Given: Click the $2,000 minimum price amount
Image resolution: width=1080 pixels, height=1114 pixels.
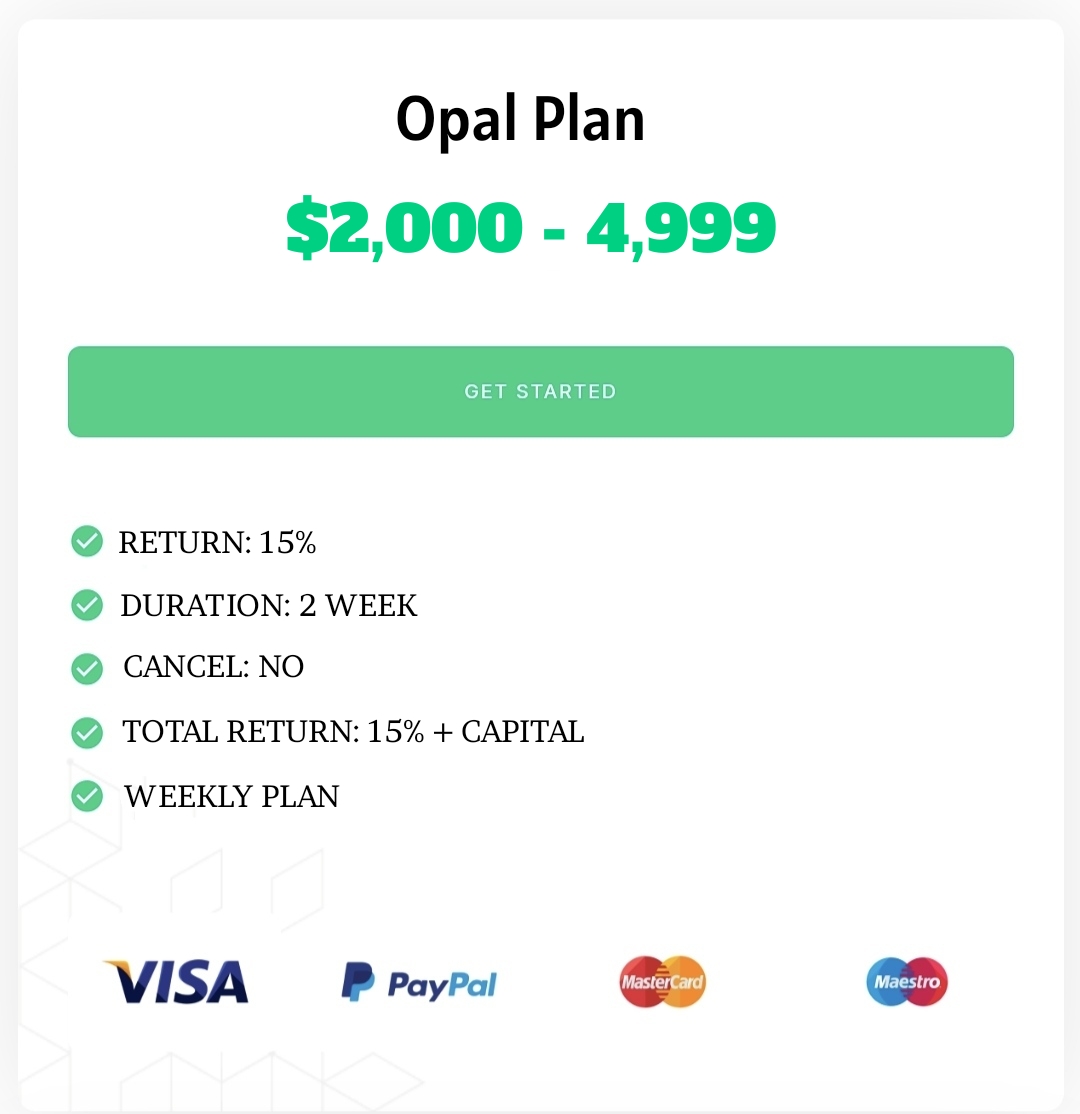Looking at the screenshot, I should pos(404,227).
